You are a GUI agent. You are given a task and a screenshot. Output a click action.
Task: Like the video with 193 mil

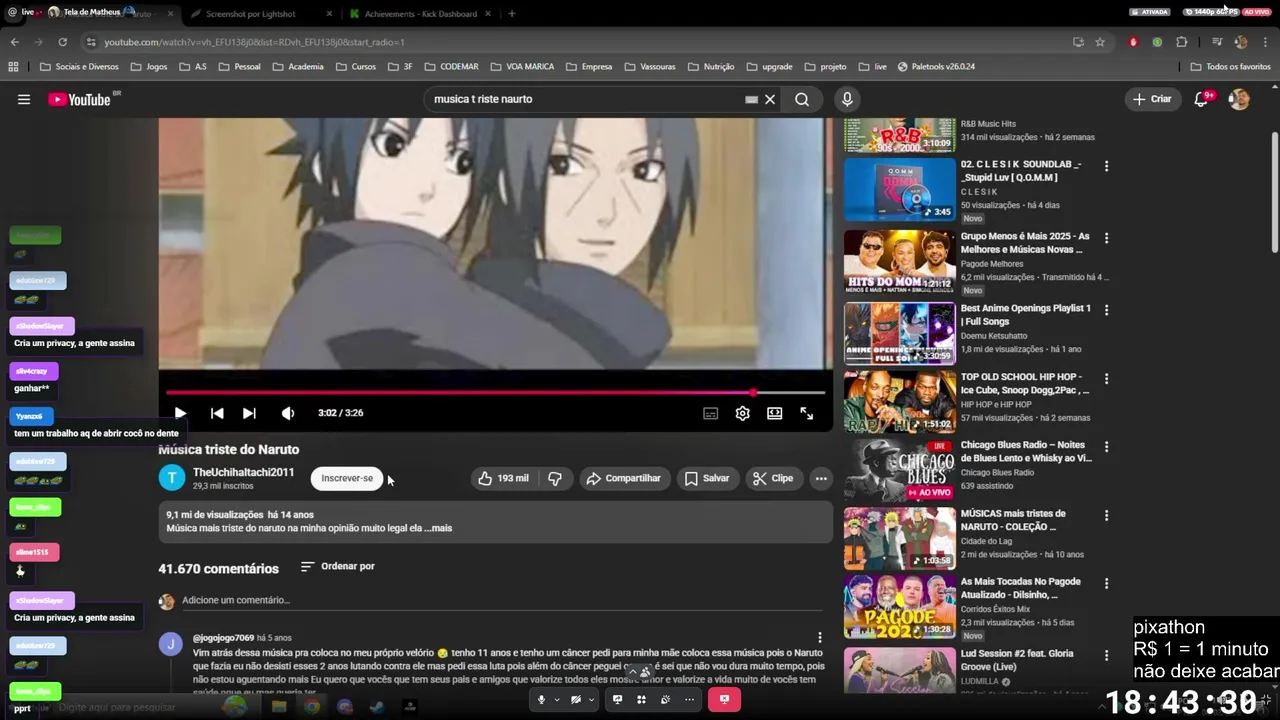coord(504,478)
